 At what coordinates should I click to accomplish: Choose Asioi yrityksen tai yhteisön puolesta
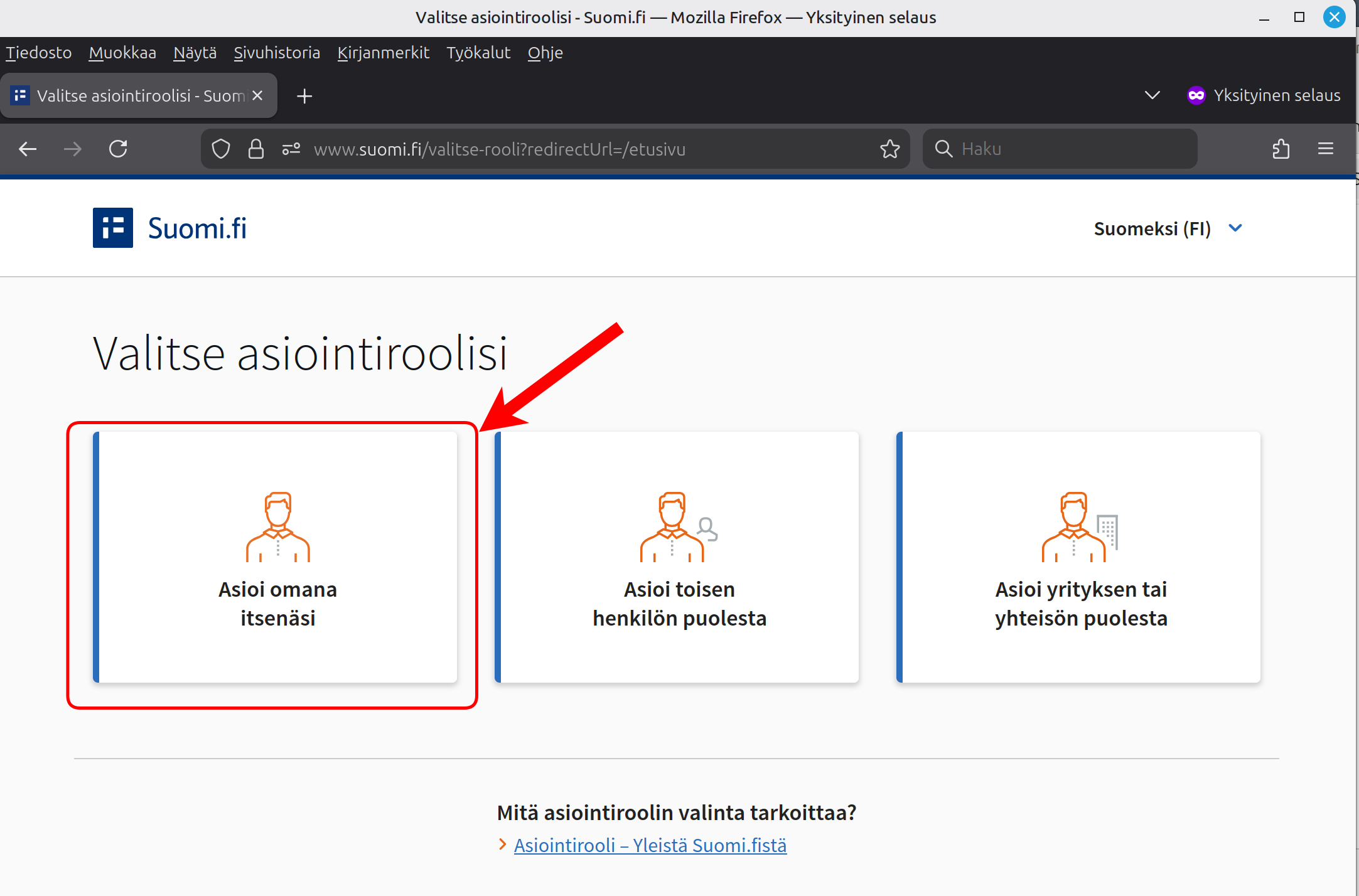coord(1080,557)
